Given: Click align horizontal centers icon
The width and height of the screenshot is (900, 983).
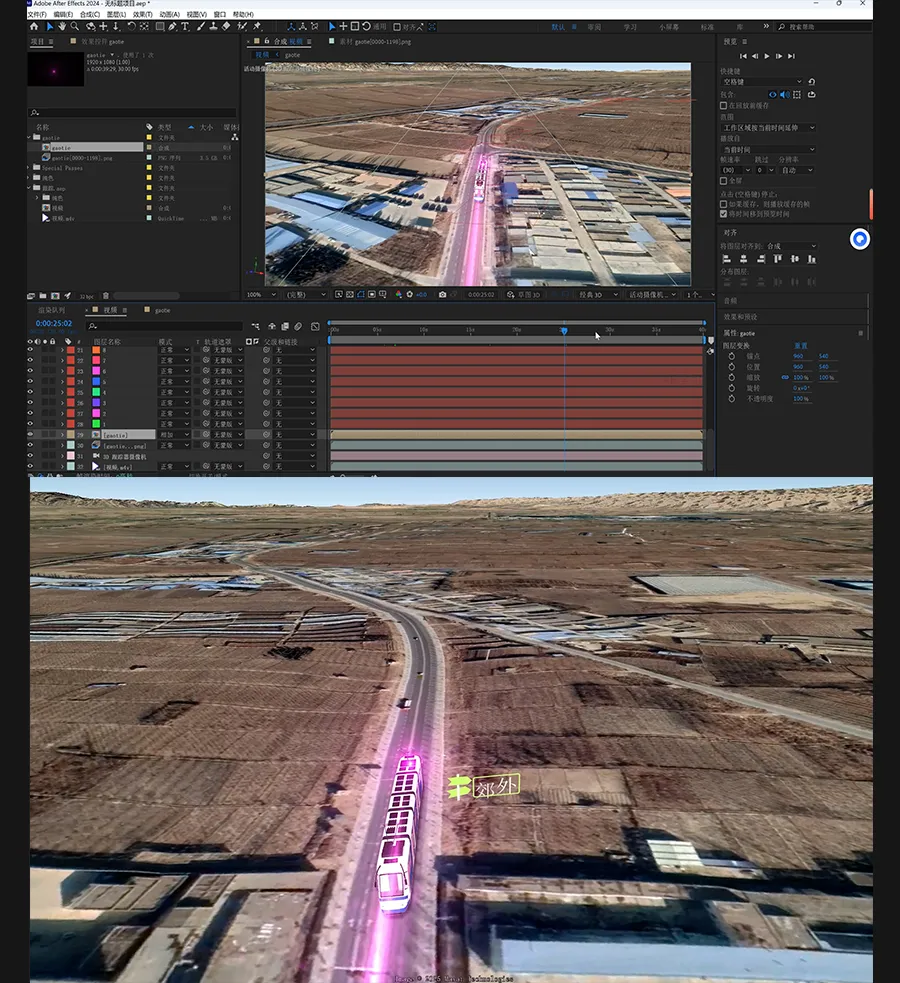Looking at the screenshot, I should pos(743,259).
